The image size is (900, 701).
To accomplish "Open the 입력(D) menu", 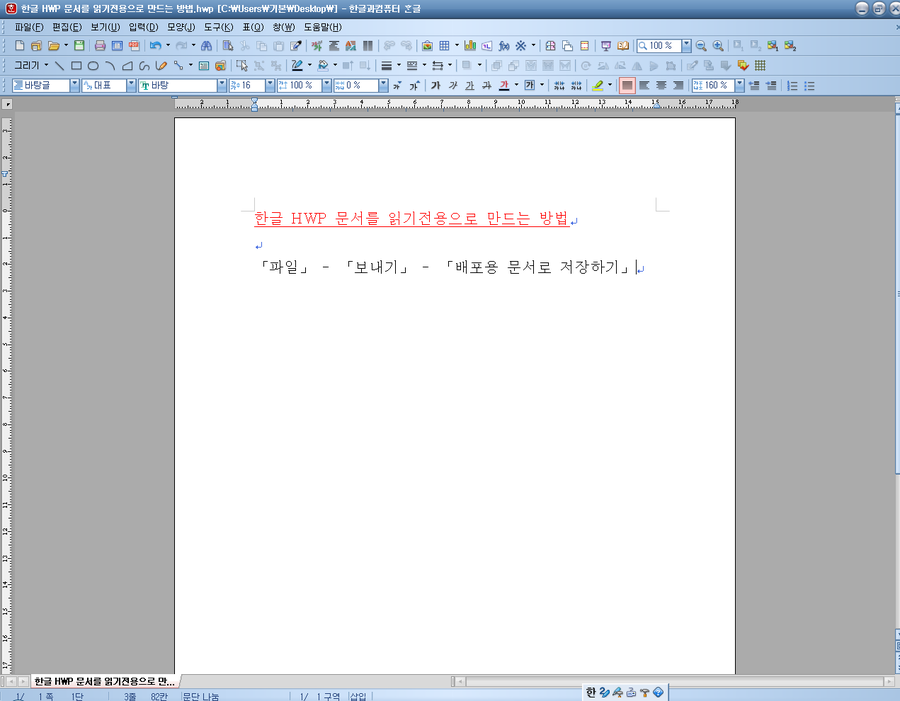I will point(143,27).
